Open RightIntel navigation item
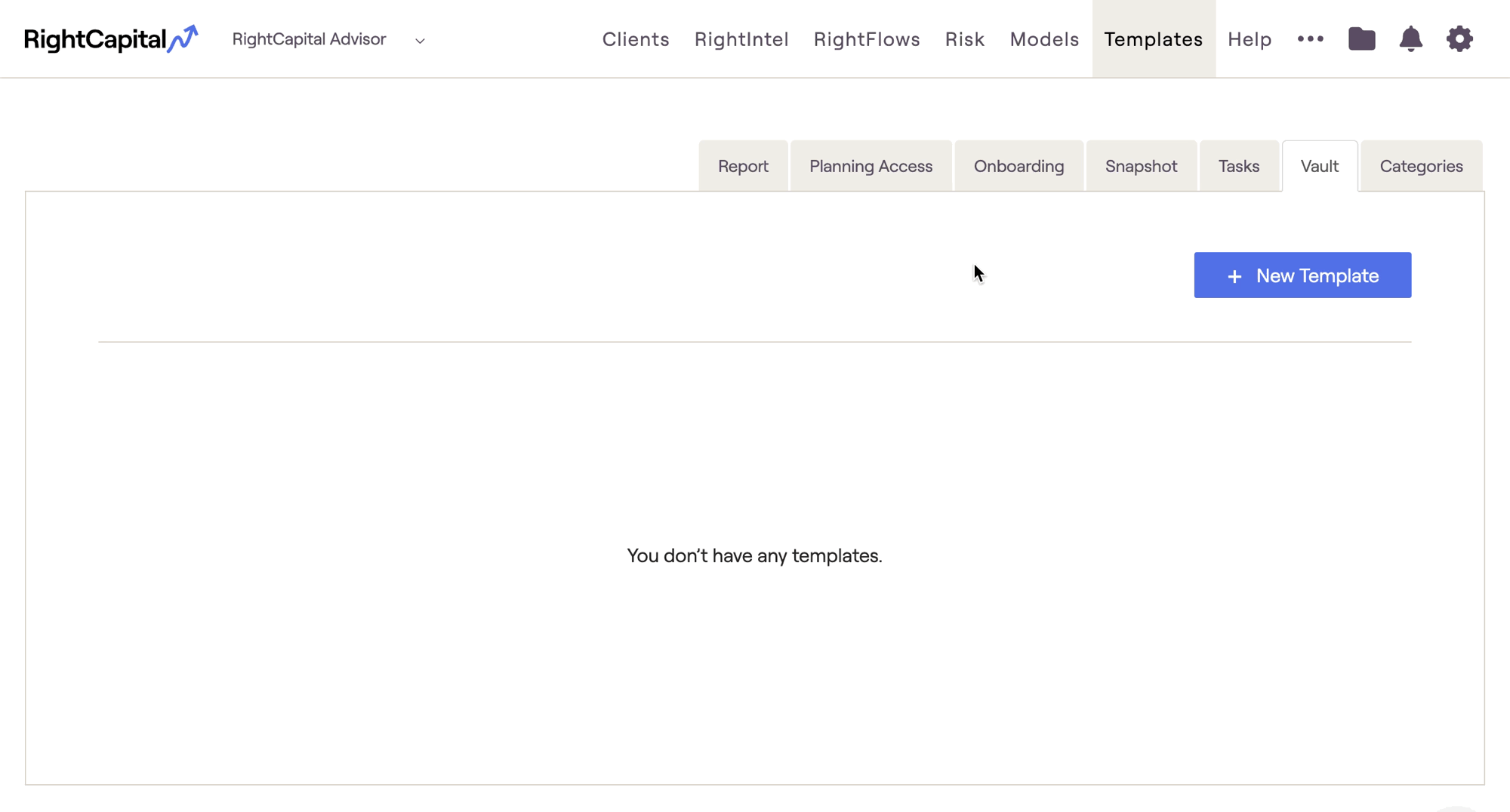1510x812 pixels. coord(741,39)
